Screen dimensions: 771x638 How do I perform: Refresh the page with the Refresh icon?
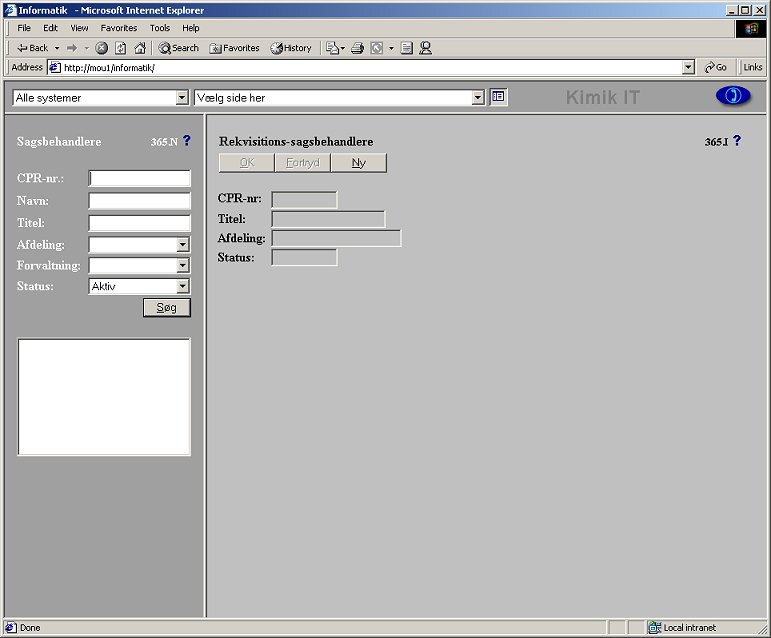(x=120, y=48)
